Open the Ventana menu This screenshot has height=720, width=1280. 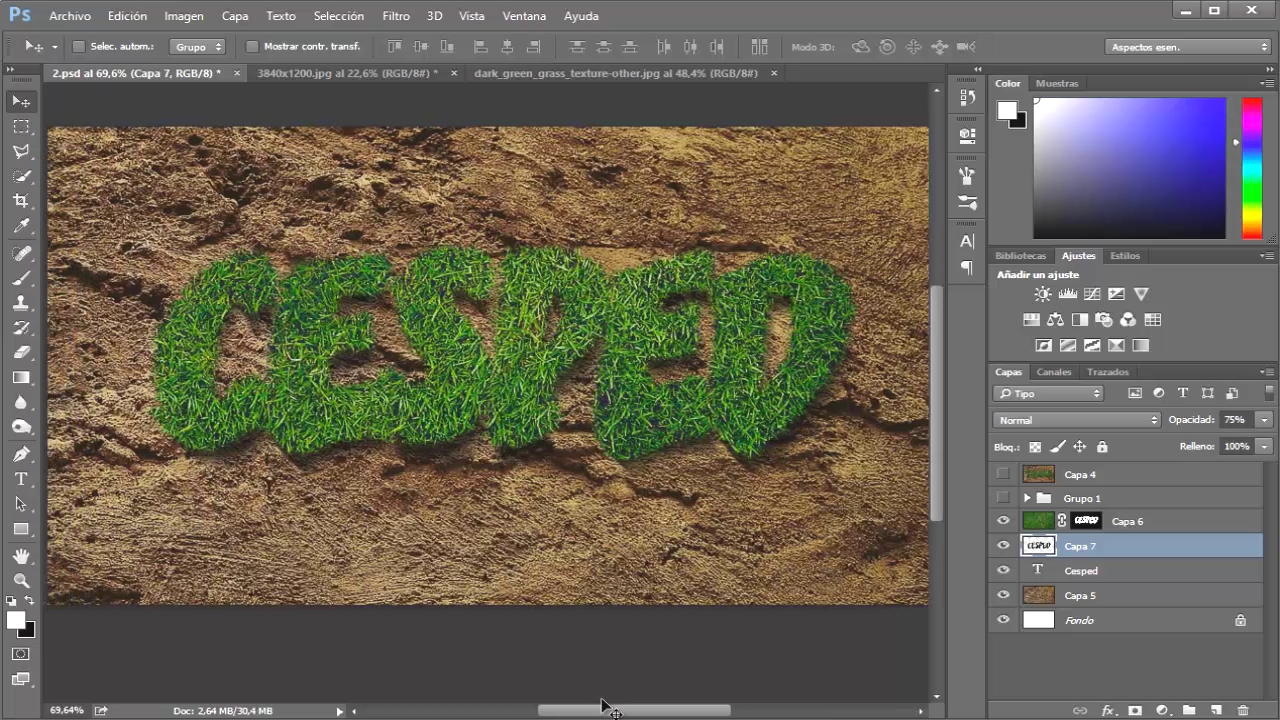pyautogui.click(x=524, y=16)
